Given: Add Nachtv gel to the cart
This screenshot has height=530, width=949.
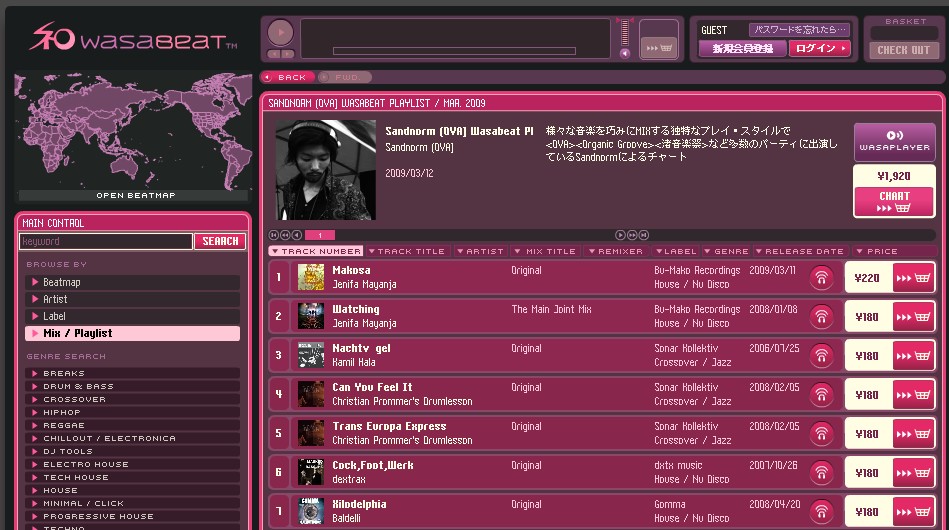Looking at the screenshot, I should click(913, 356).
